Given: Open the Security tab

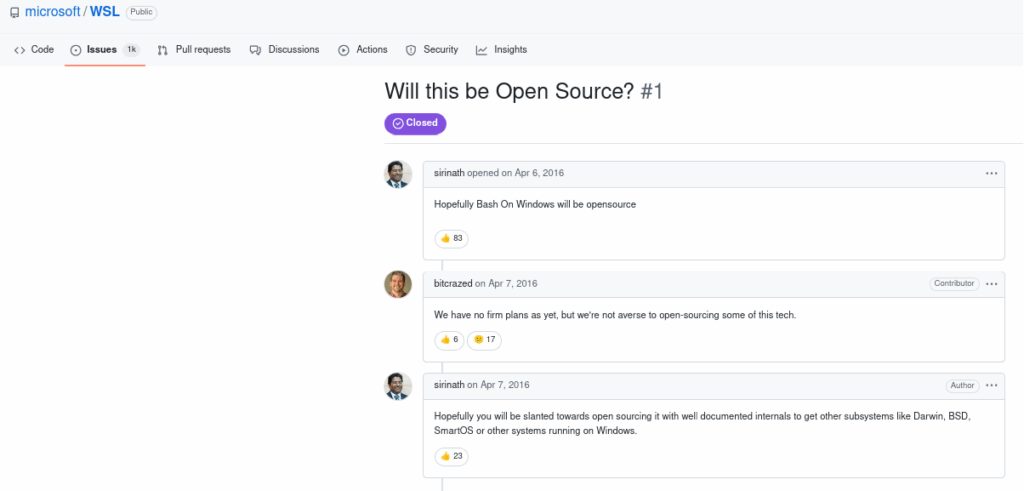Looking at the screenshot, I should click(432, 50).
